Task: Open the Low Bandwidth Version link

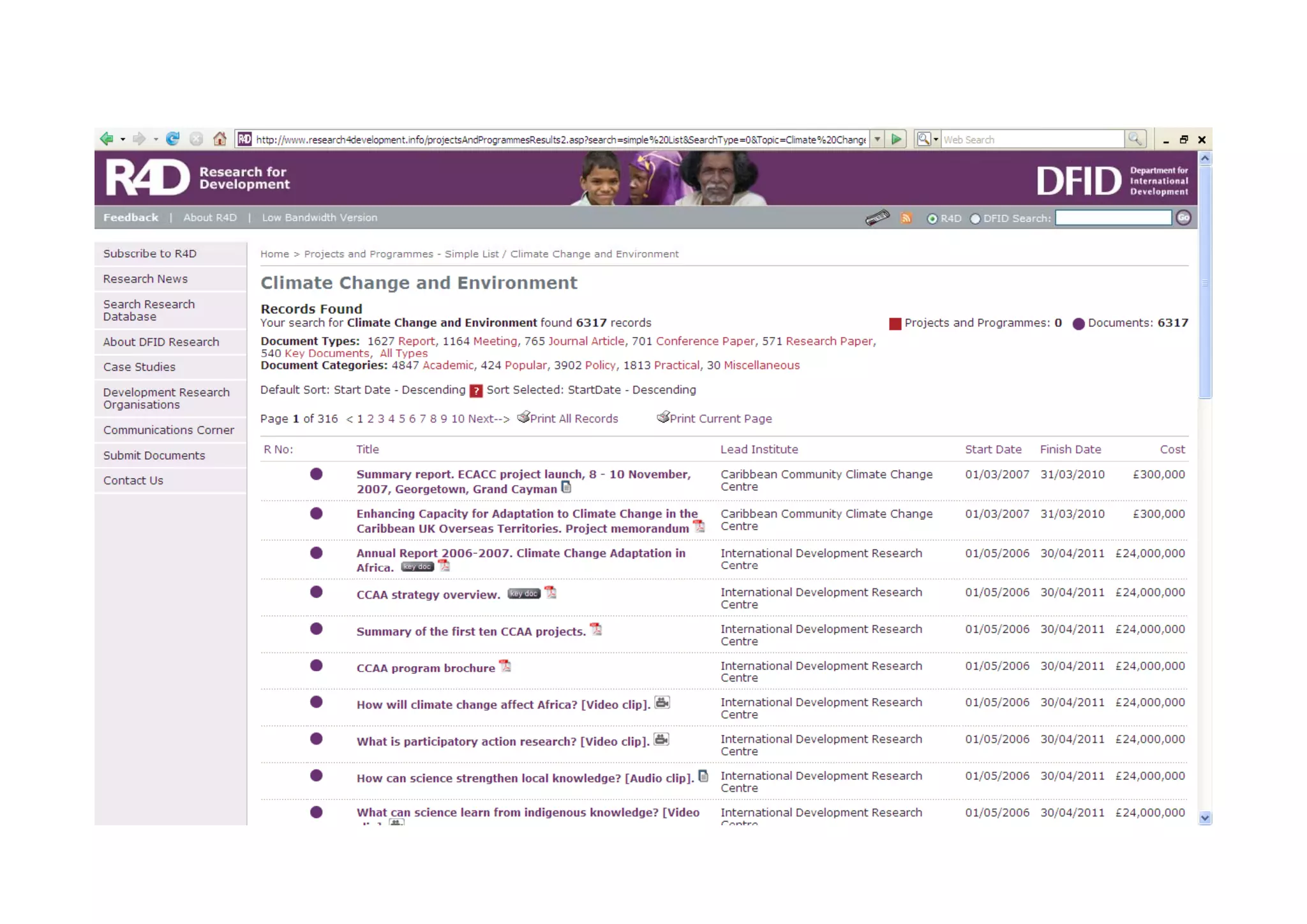Action: coord(320,218)
